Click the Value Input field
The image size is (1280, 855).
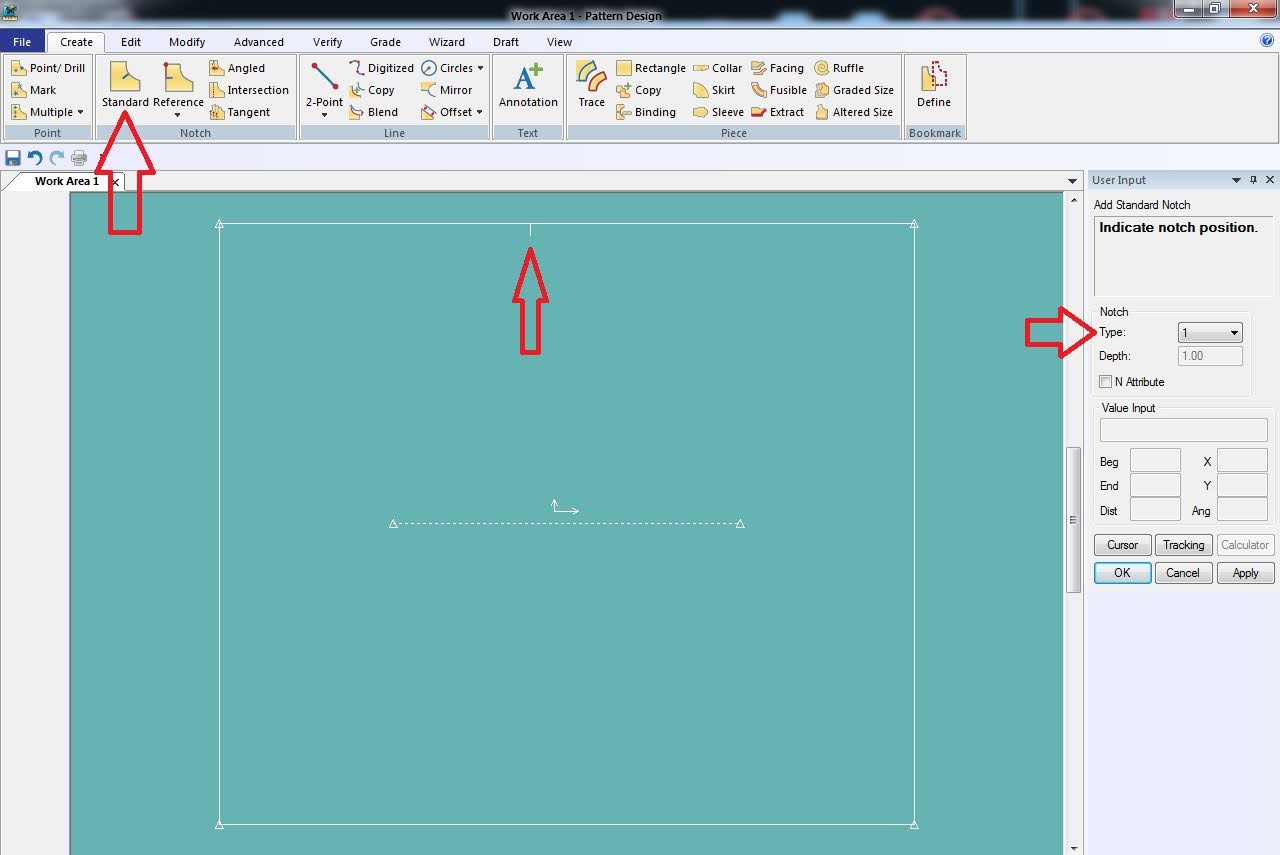point(1183,430)
